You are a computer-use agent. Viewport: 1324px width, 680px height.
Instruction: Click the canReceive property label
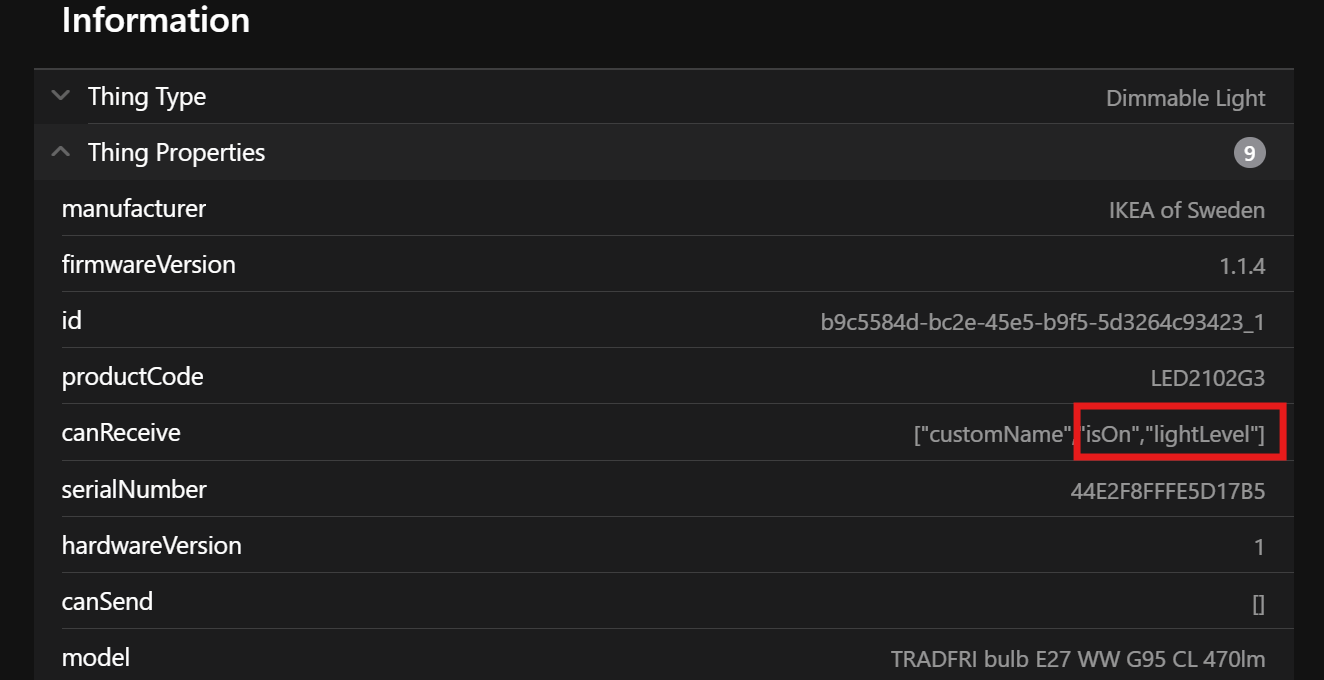tap(121, 433)
